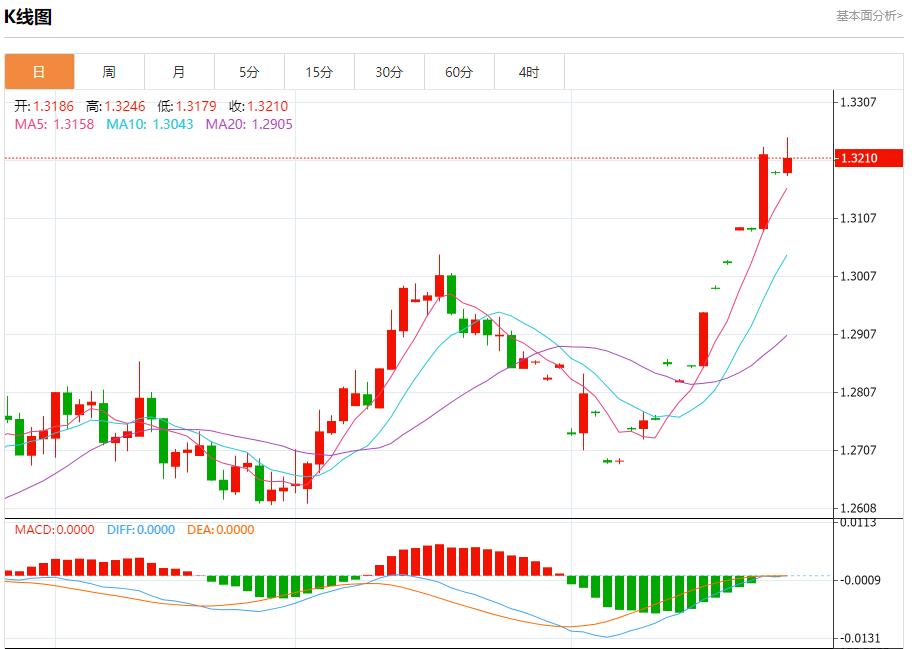Switch to the 月 monthly tab
912x649 pixels.
[x=179, y=72]
